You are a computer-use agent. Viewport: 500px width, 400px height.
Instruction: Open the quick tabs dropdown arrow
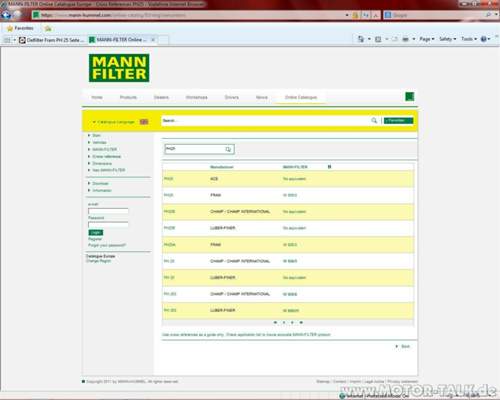click(15, 40)
